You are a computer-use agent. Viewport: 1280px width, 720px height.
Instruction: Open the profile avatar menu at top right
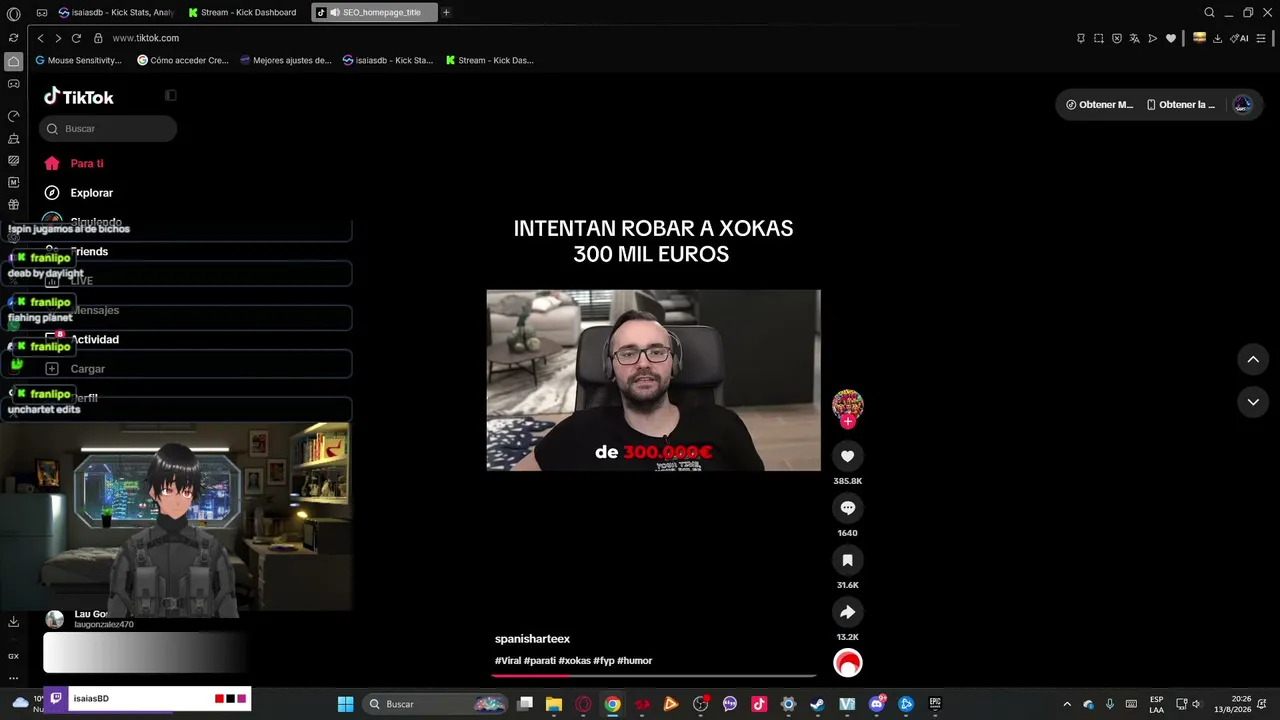tap(1242, 104)
